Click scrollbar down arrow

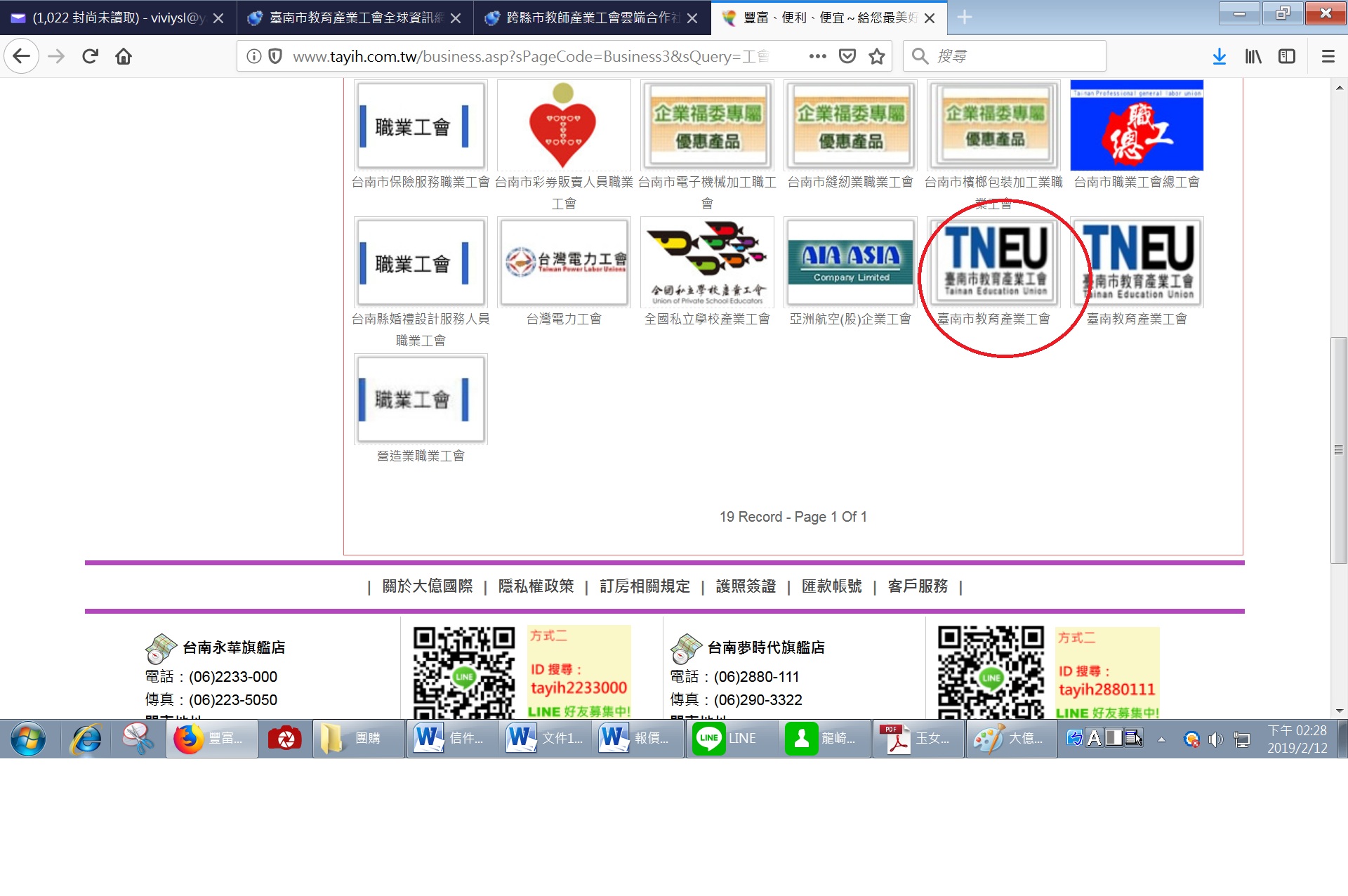pyautogui.click(x=1339, y=711)
